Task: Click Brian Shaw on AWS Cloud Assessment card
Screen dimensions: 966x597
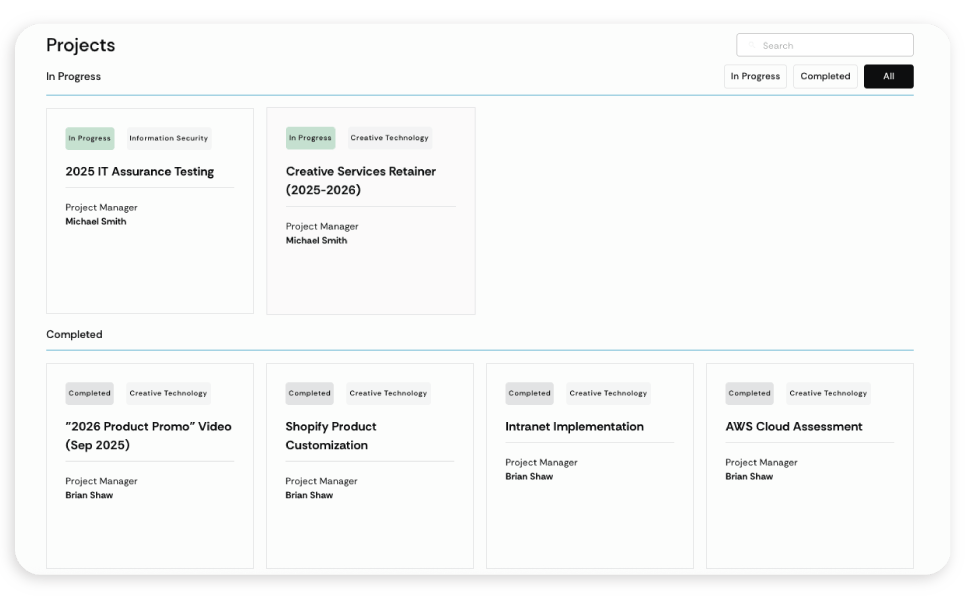Action: [749, 476]
